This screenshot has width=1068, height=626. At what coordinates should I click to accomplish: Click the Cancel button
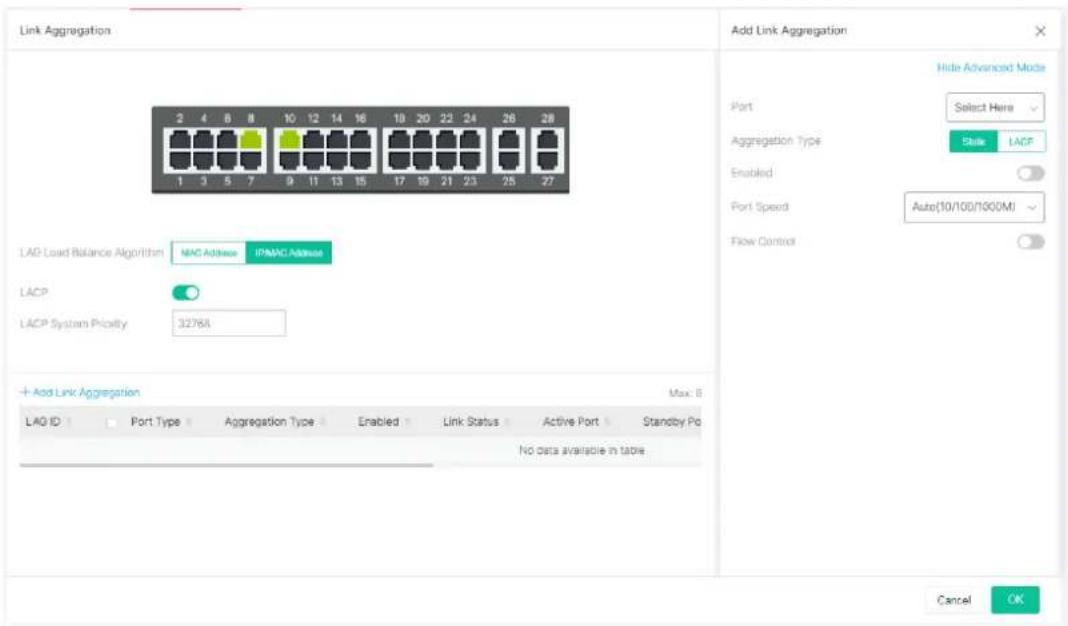click(x=954, y=600)
